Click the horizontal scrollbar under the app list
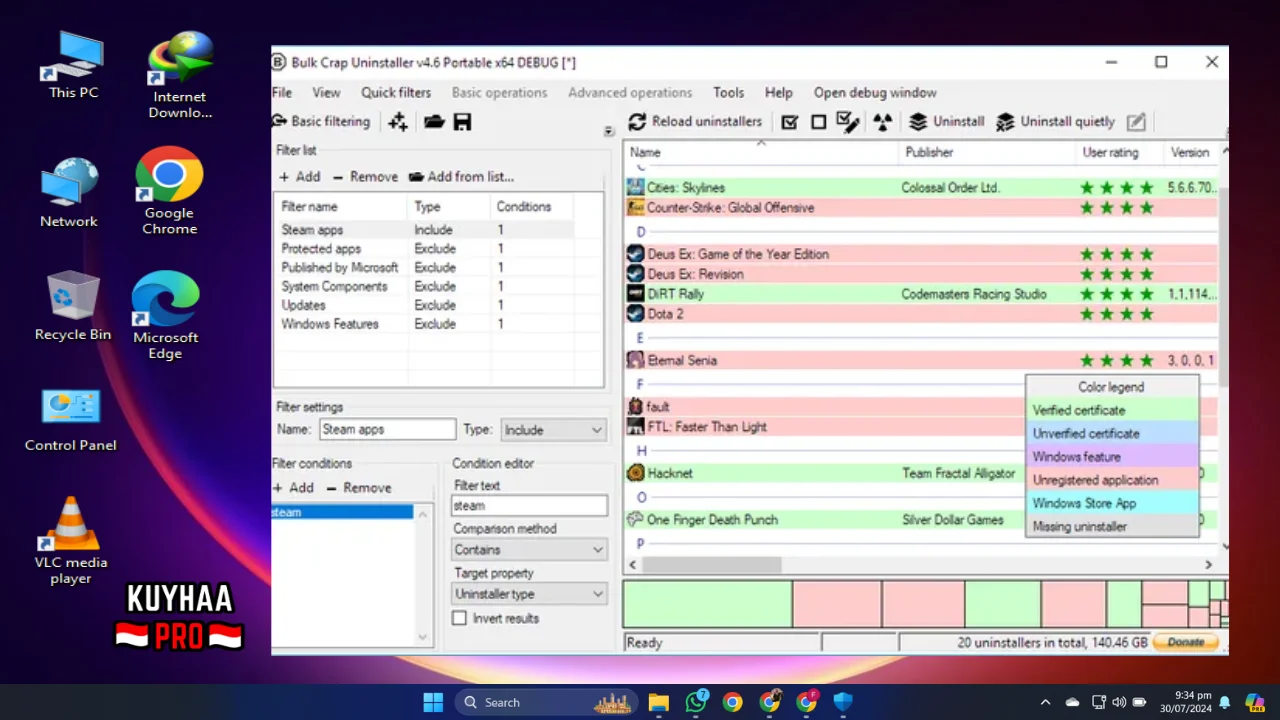 [711, 565]
